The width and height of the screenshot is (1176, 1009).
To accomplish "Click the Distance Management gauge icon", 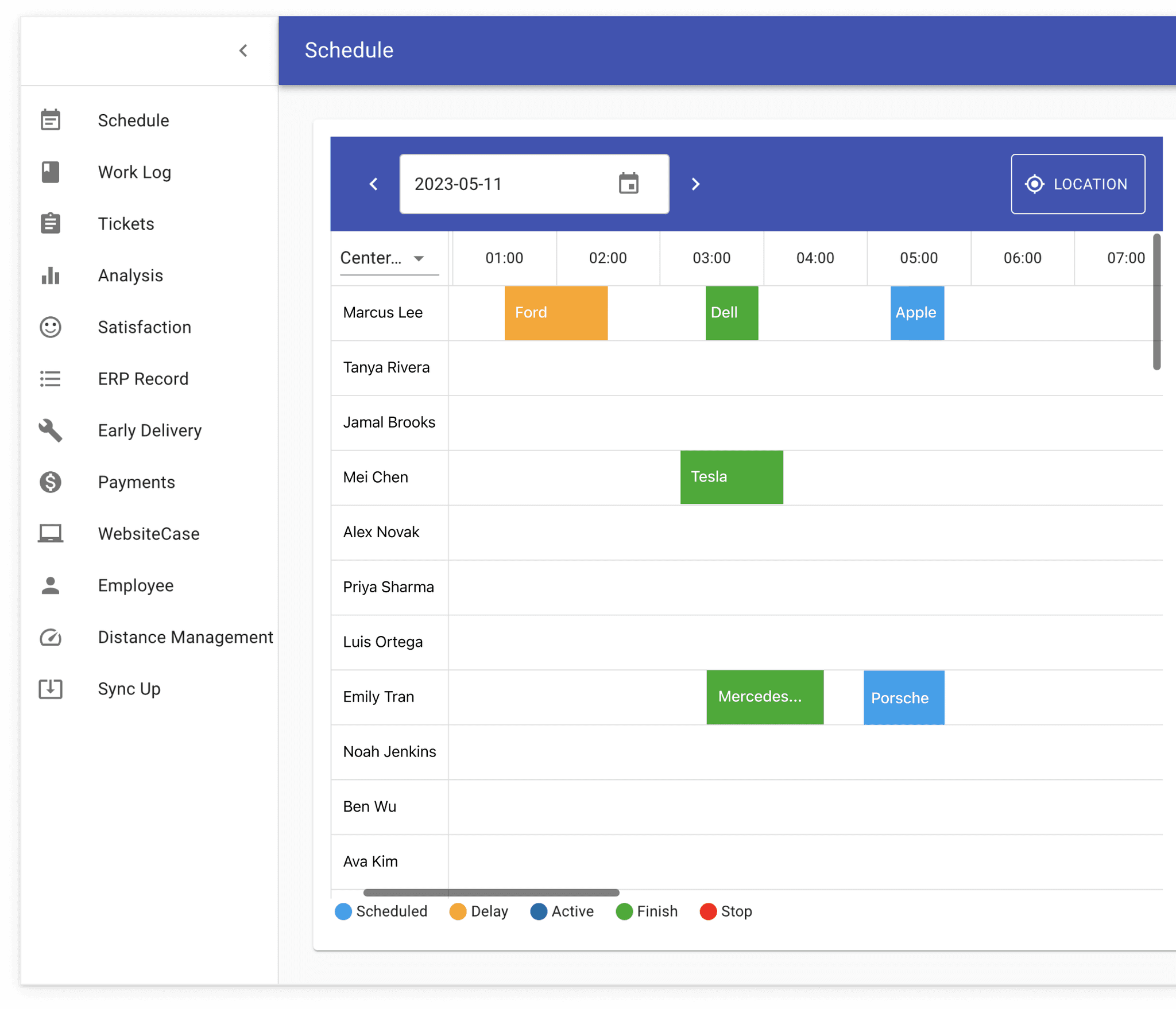I will (51, 637).
